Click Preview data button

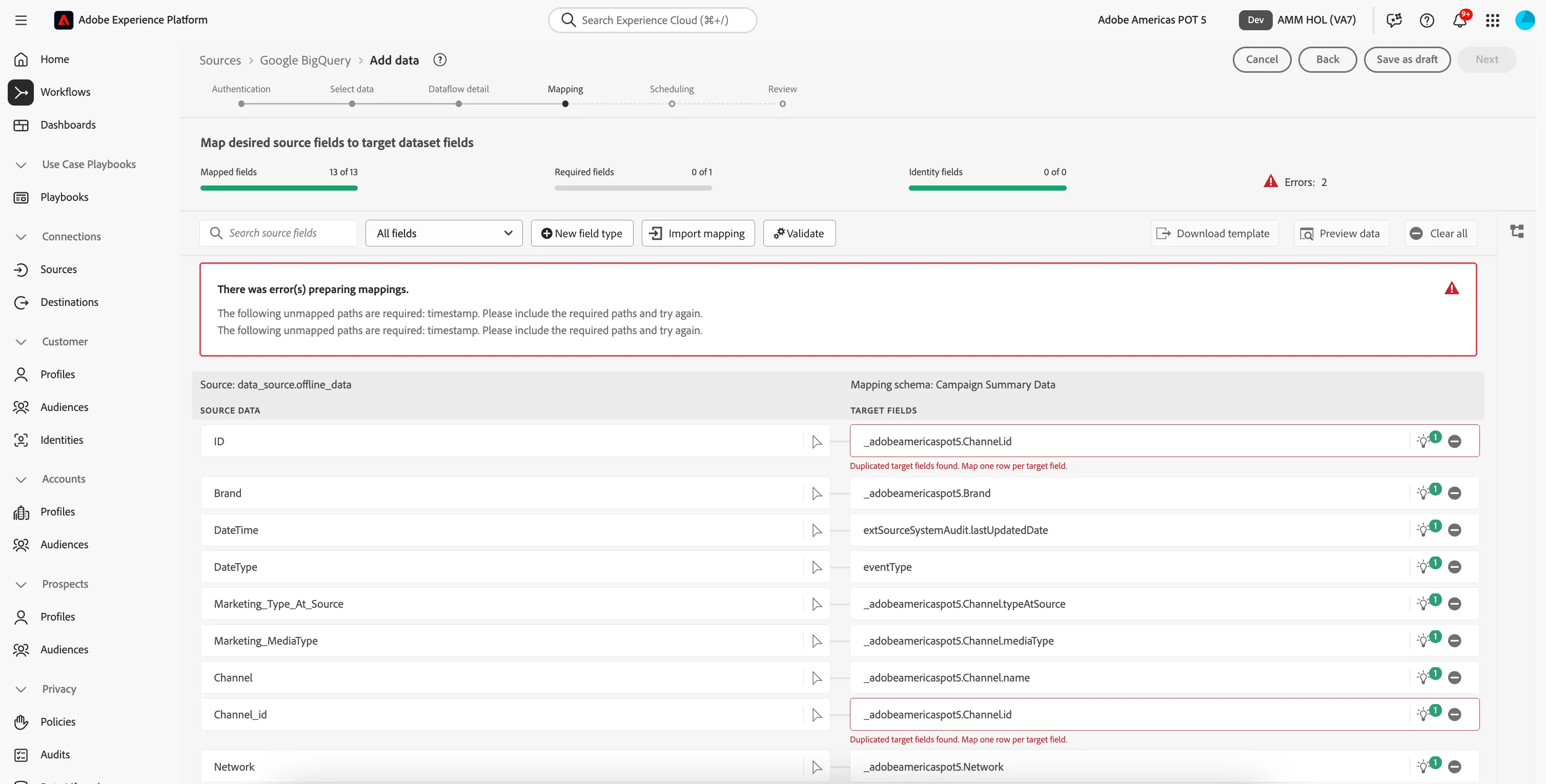tap(1341, 233)
